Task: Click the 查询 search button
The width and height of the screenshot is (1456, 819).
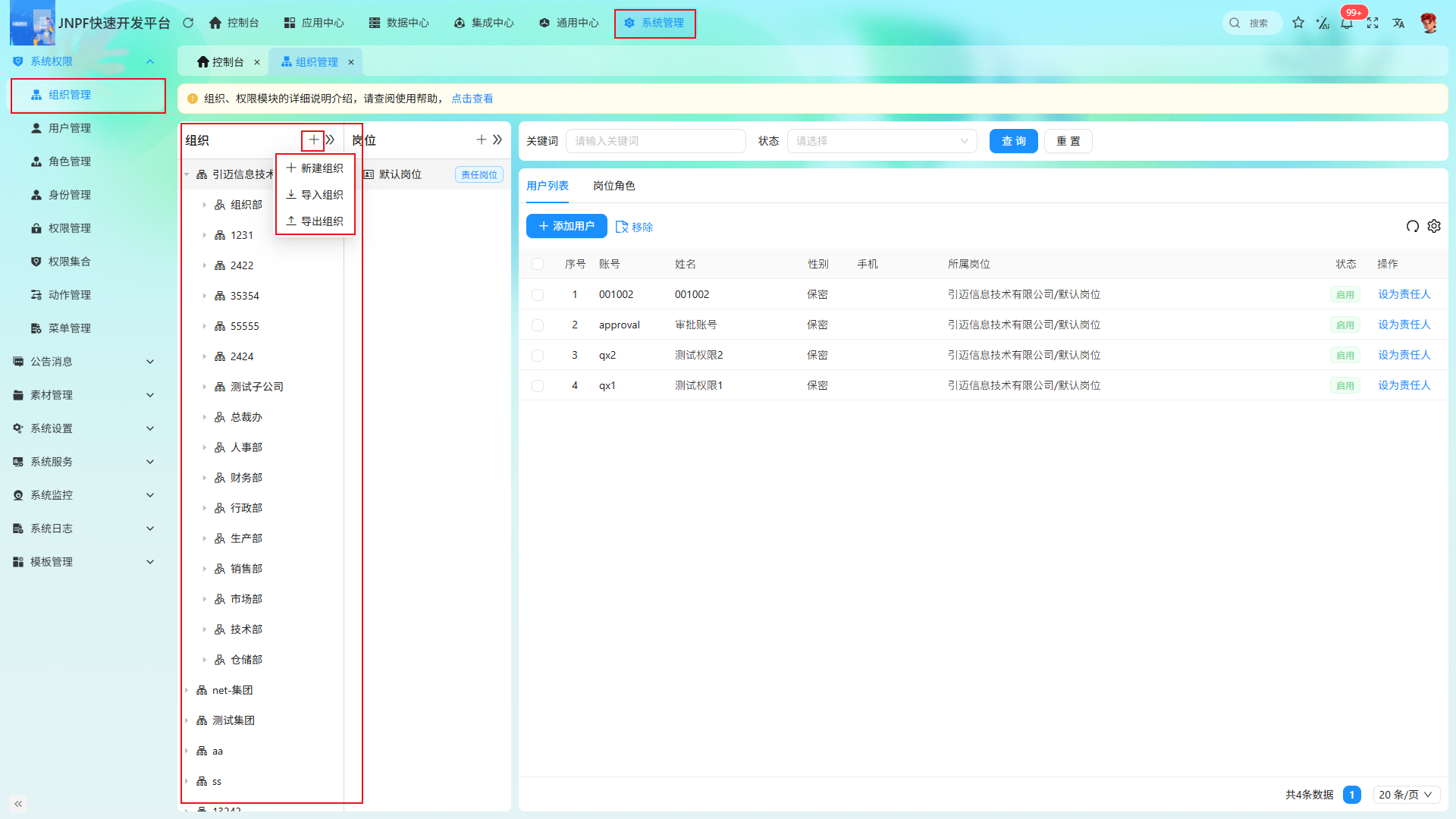Action: coord(1013,141)
